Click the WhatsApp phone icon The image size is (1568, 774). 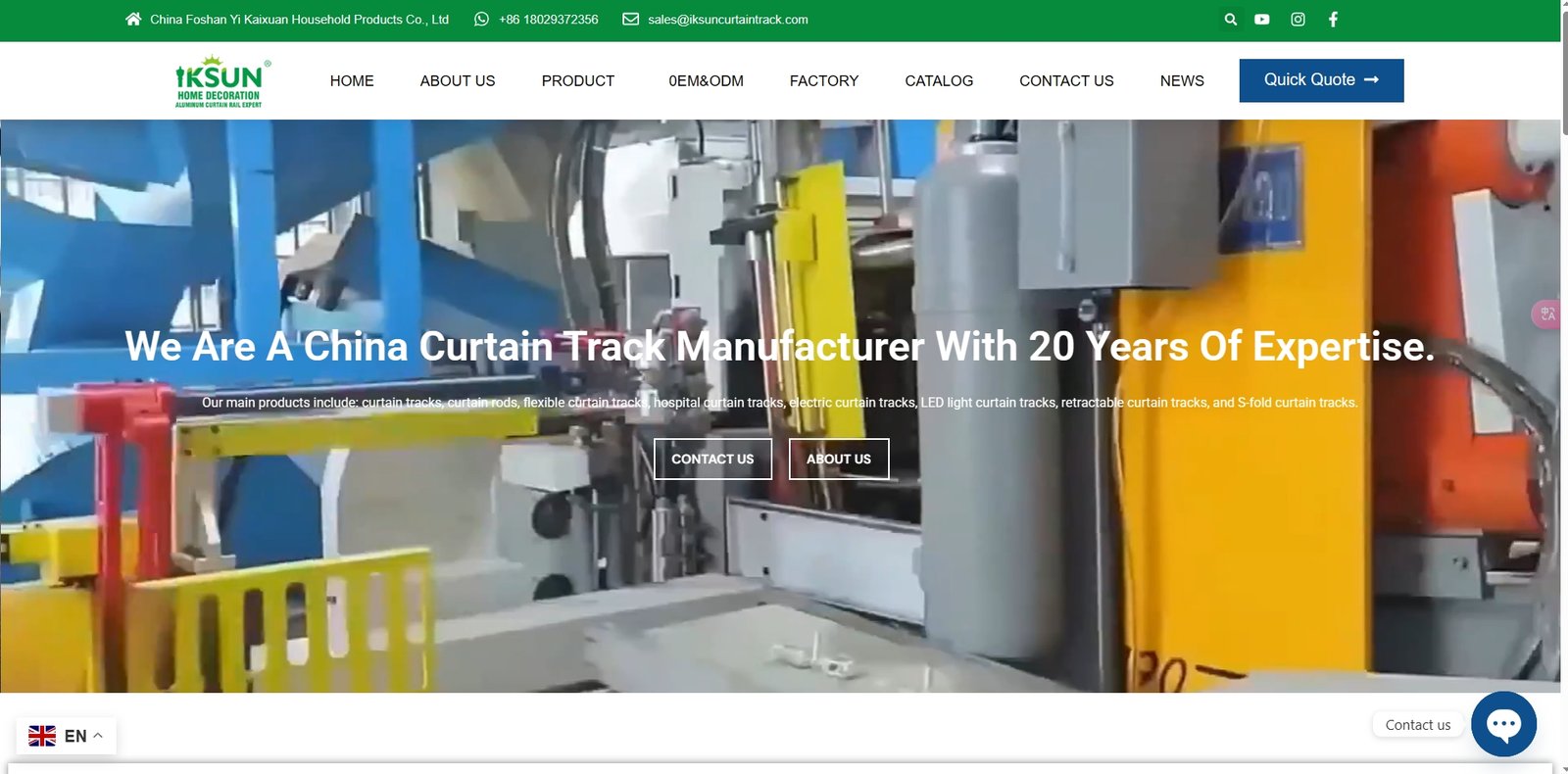pos(481,20)
